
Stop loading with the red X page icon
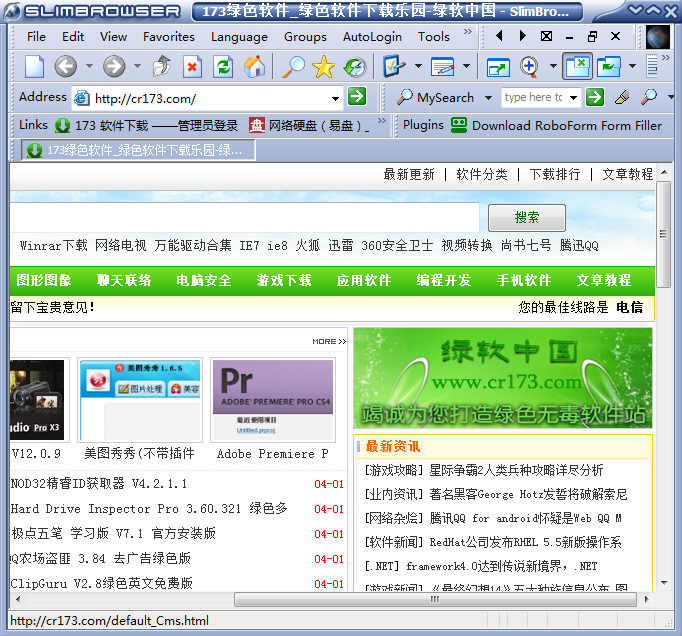point(192,67)
